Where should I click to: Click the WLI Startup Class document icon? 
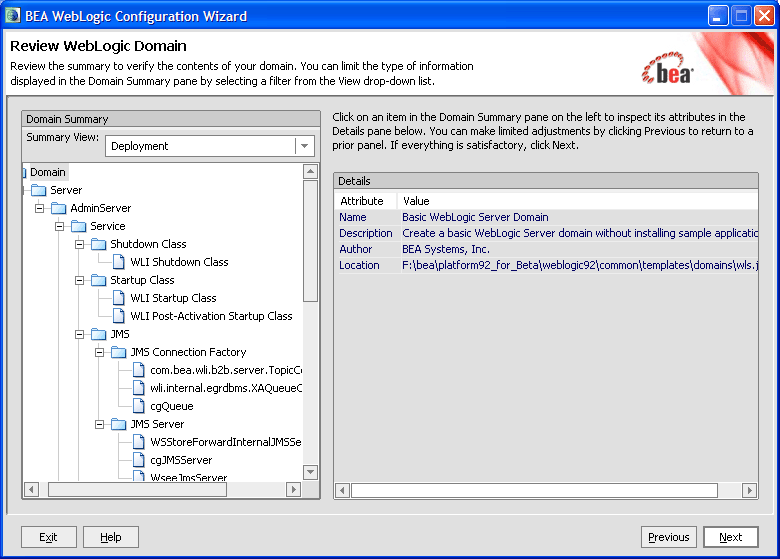tap(119, 298)
